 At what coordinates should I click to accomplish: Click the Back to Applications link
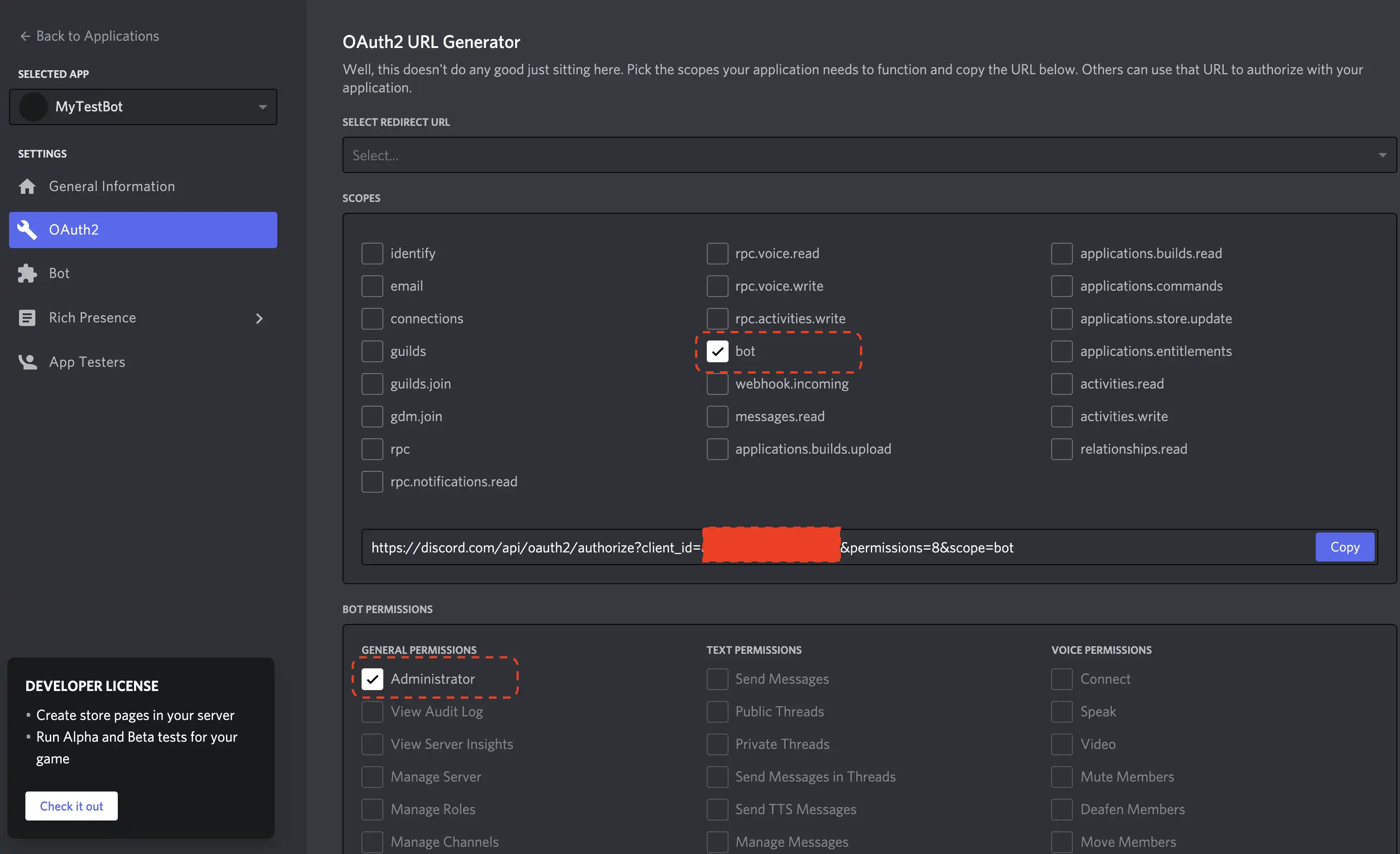pos(97,36)
